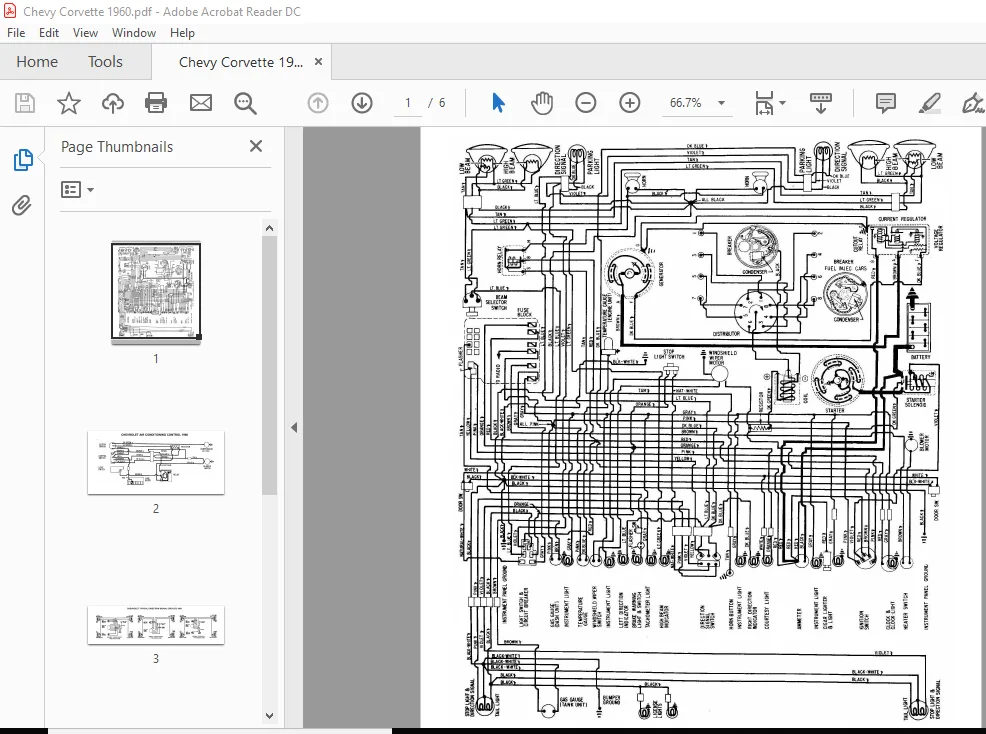Send file by email envelope icon

(x=201, y=103)
